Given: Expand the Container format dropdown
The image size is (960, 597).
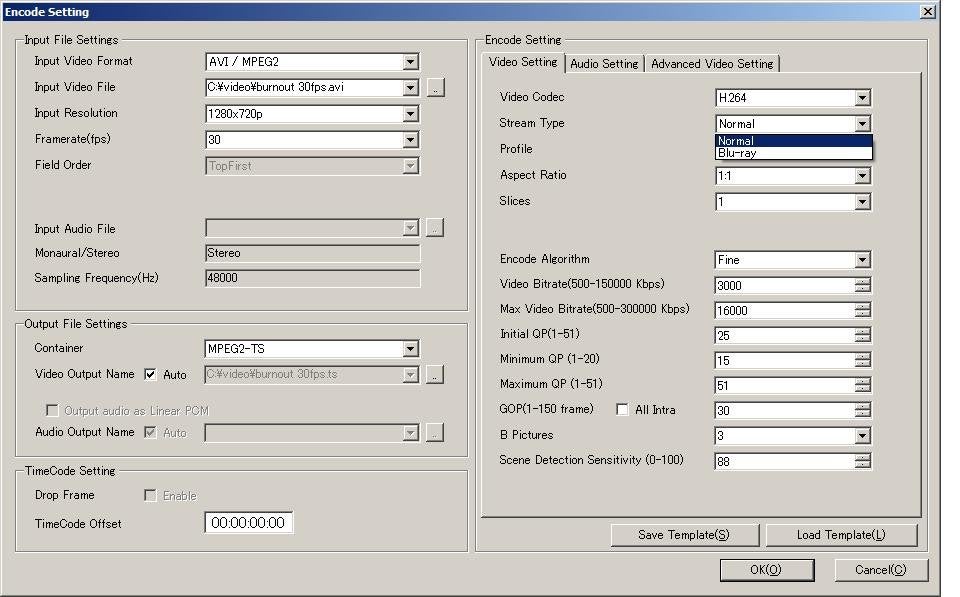Looking at the screenshot, I should pyautogui.click(x=410, y=349).
